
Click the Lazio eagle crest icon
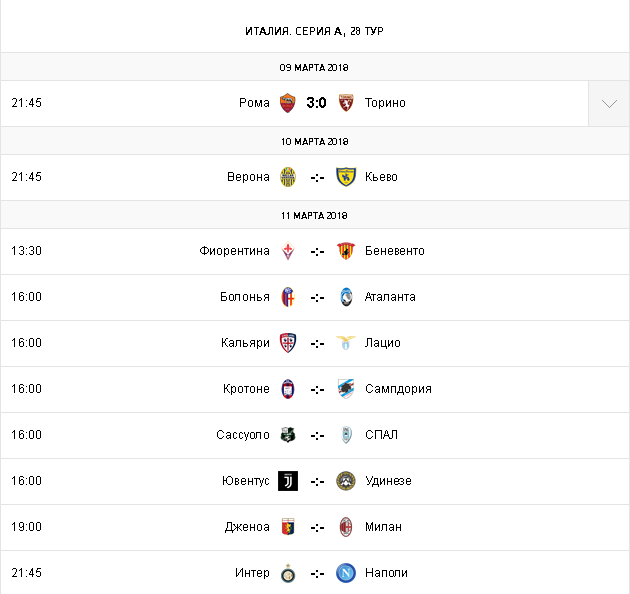click(346, 343)
